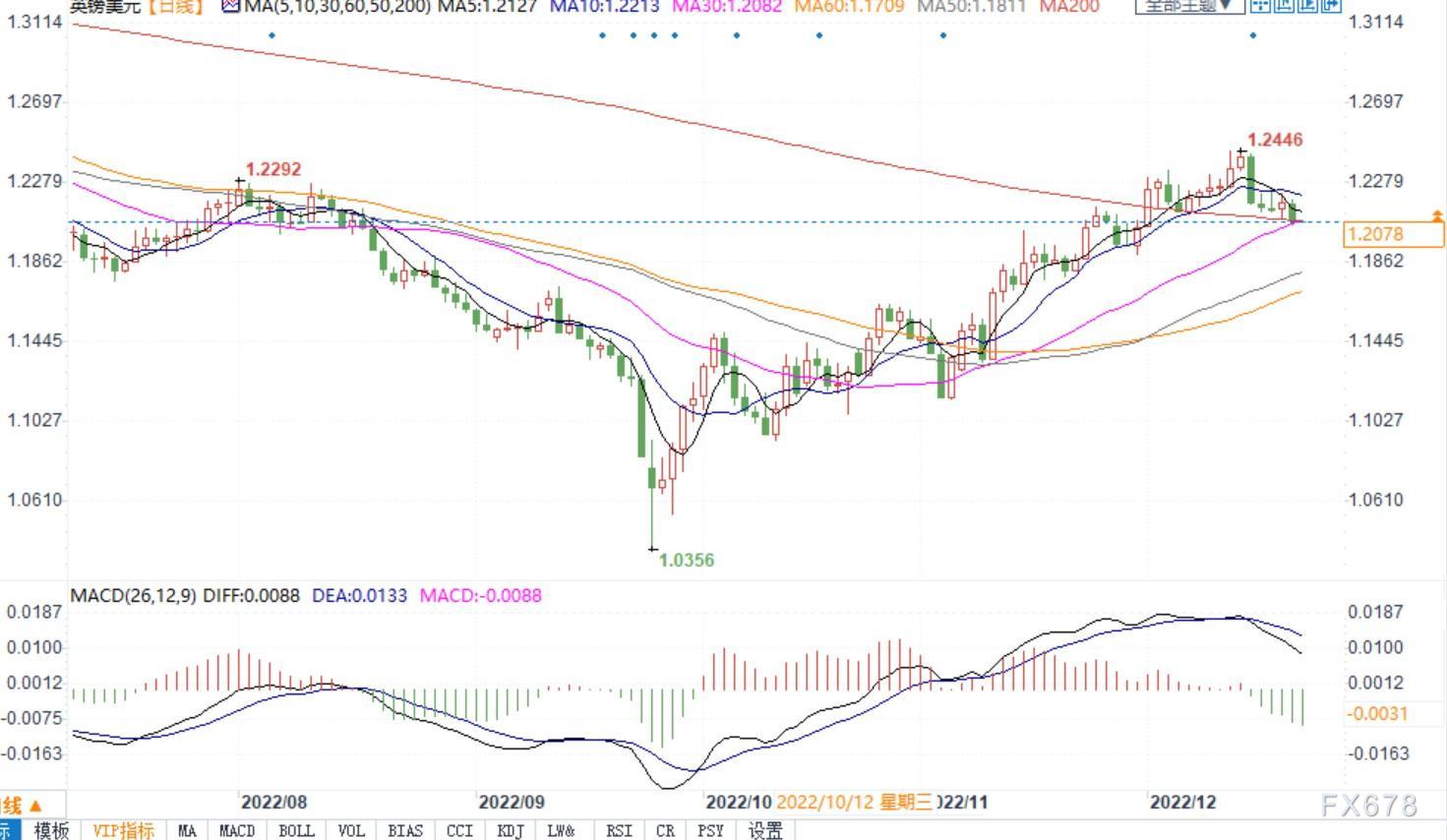The height and width of the screenshot is (840, 1447).
Task: Click the 2022/09 date axis label
Action: click(x=512, y=802)
